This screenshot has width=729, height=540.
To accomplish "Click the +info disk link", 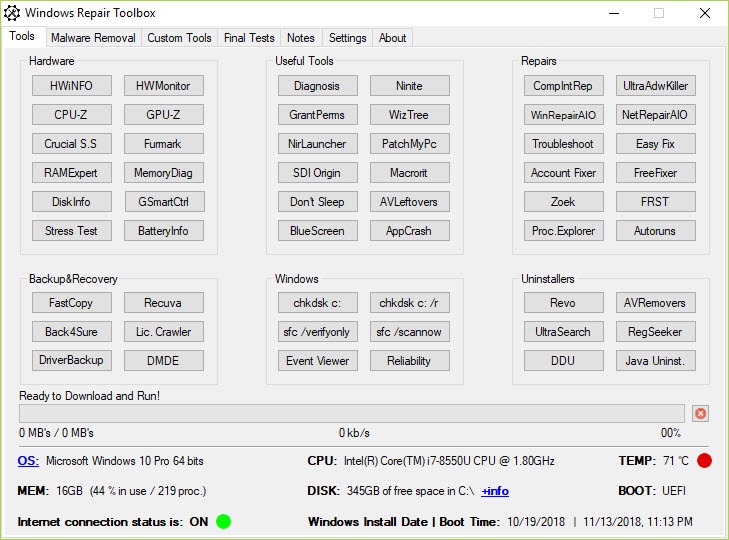I will click(x=495, y=491).
